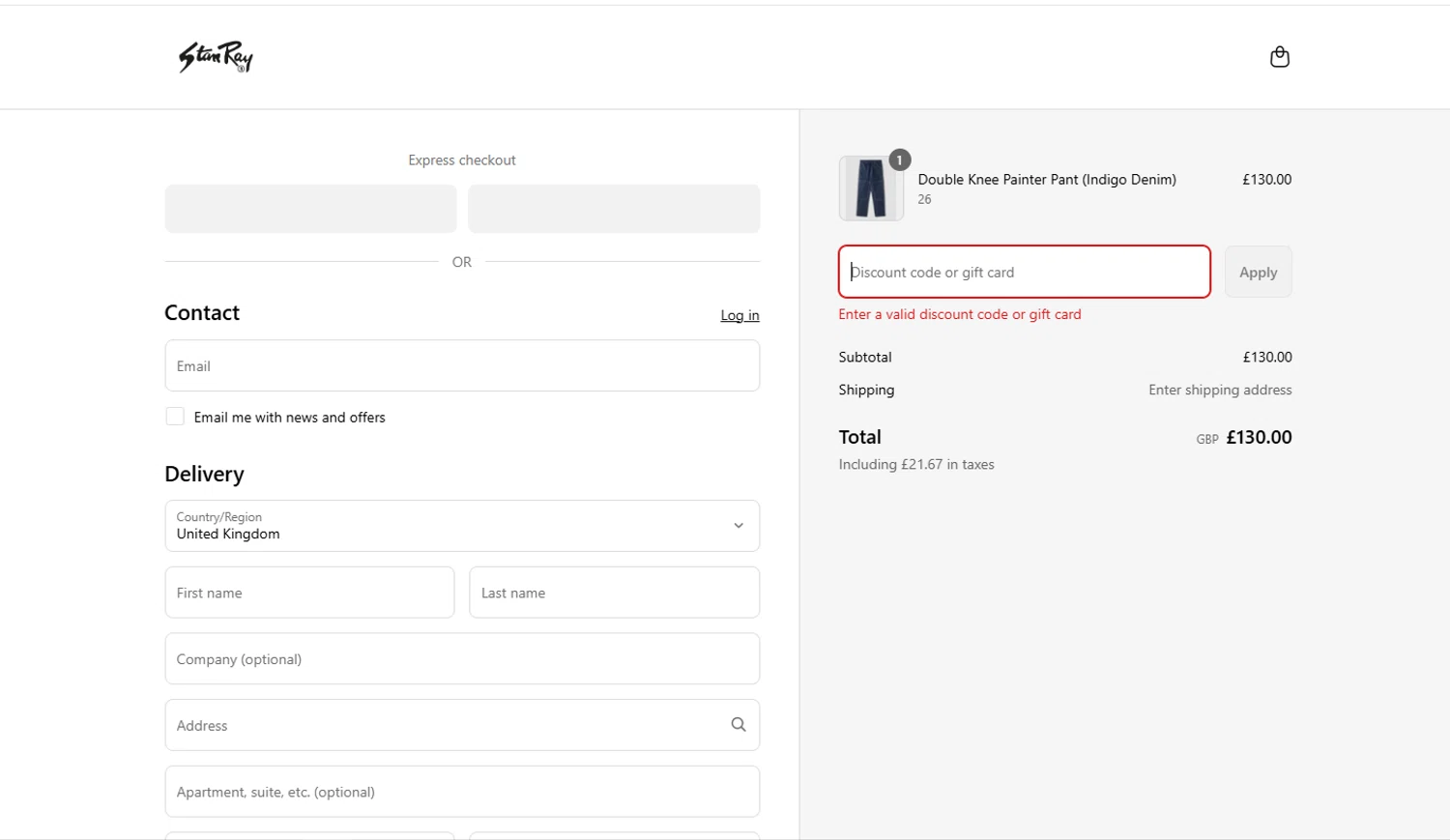1450x840 pixels.
Task: Click the First name field
Action: click(309, 593)
